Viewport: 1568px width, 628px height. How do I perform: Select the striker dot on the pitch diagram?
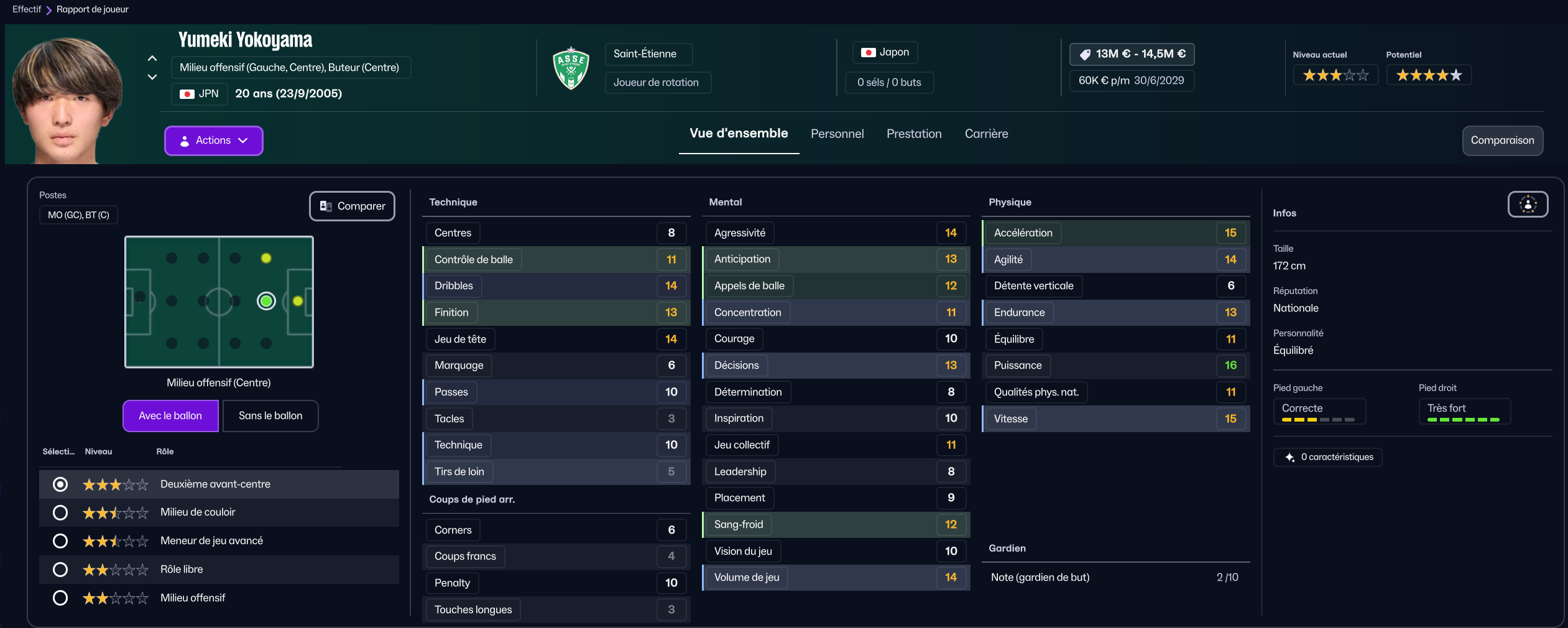tap(298, 302)
